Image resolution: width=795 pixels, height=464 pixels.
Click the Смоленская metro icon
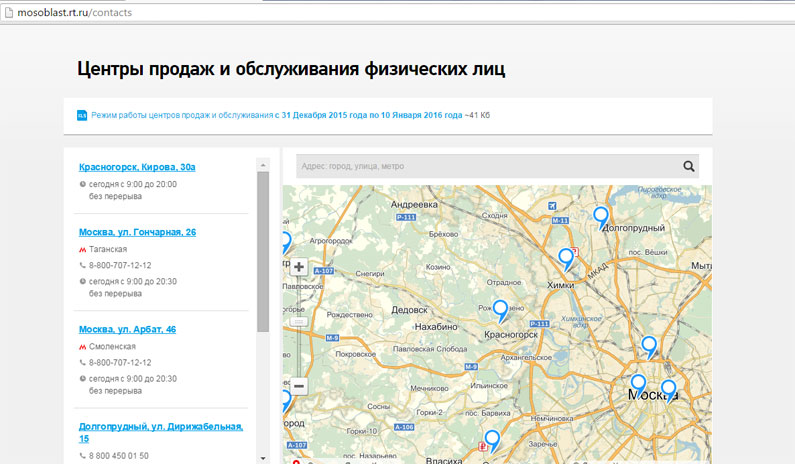[82, 346]
